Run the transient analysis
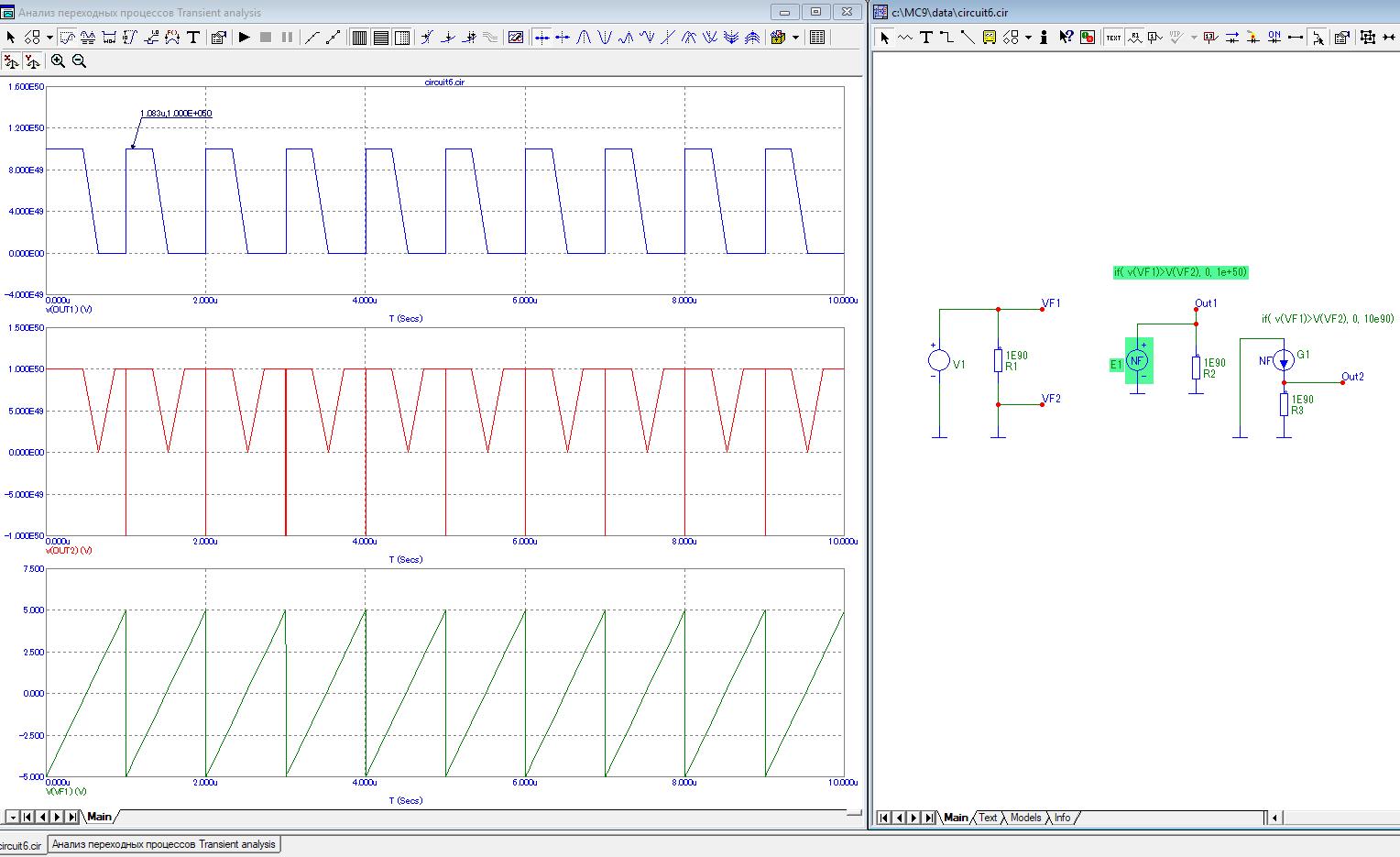 tap(244, 38)
